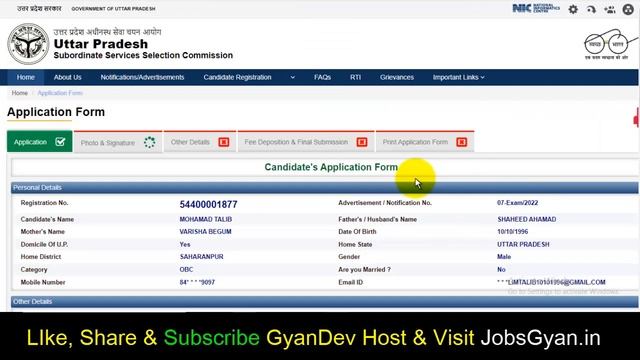Click the Other Details section header bar
The width and height of the screenshot is (640, 360).
click(x=324, y=302)
